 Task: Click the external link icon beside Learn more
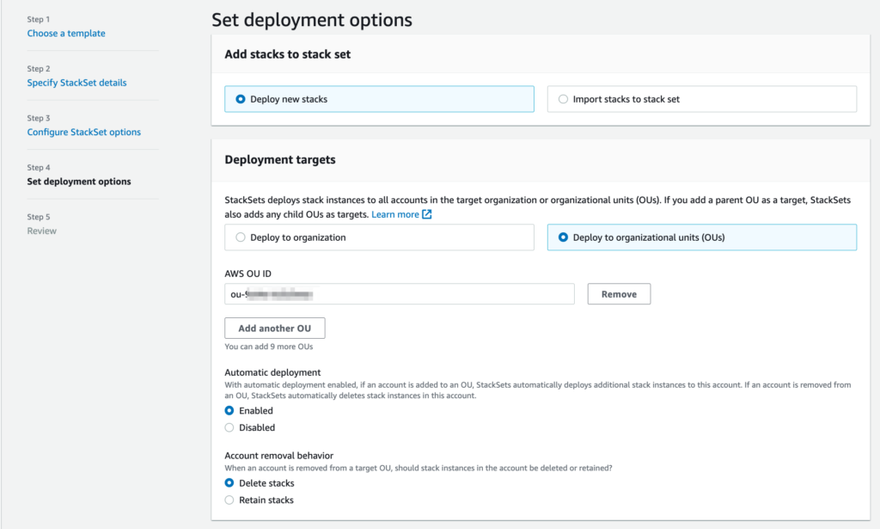(427, 214)
